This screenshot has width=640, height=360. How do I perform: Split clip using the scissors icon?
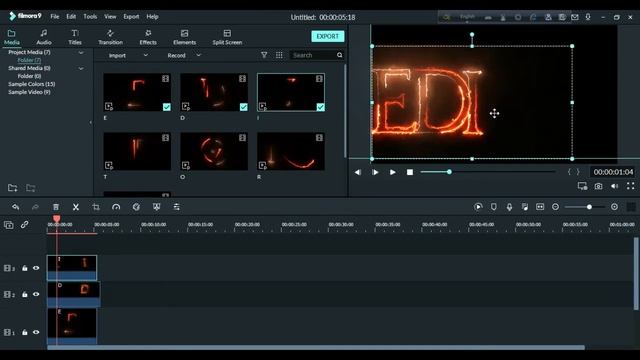(76, 207)
